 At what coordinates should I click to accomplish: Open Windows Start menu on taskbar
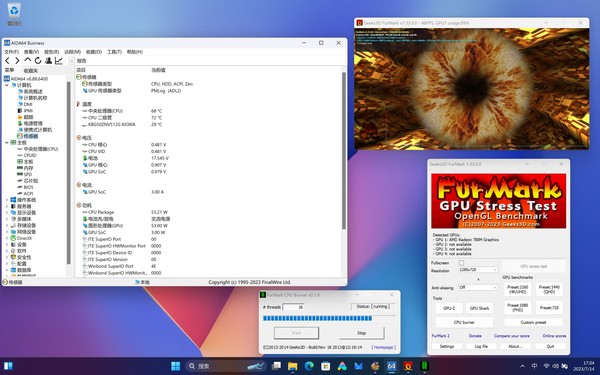176,366
